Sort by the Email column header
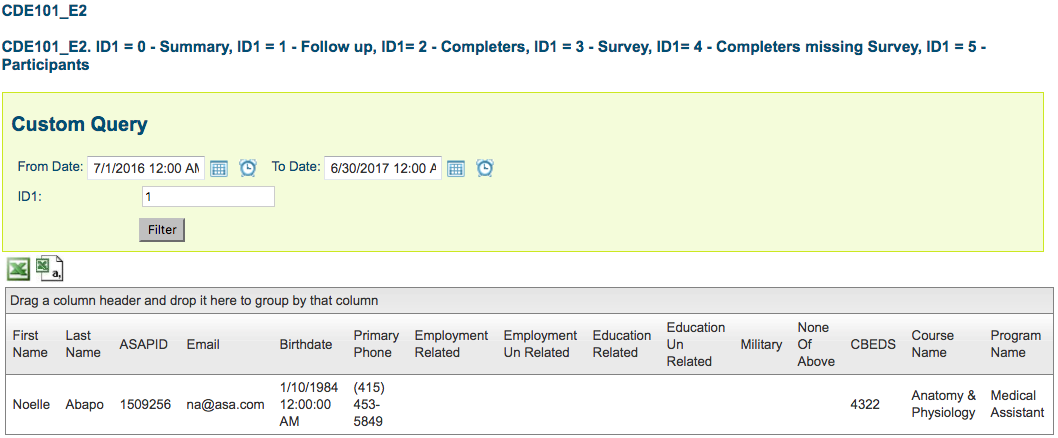The width and height of the screenshot is (1058, 438). click(204, 344)
